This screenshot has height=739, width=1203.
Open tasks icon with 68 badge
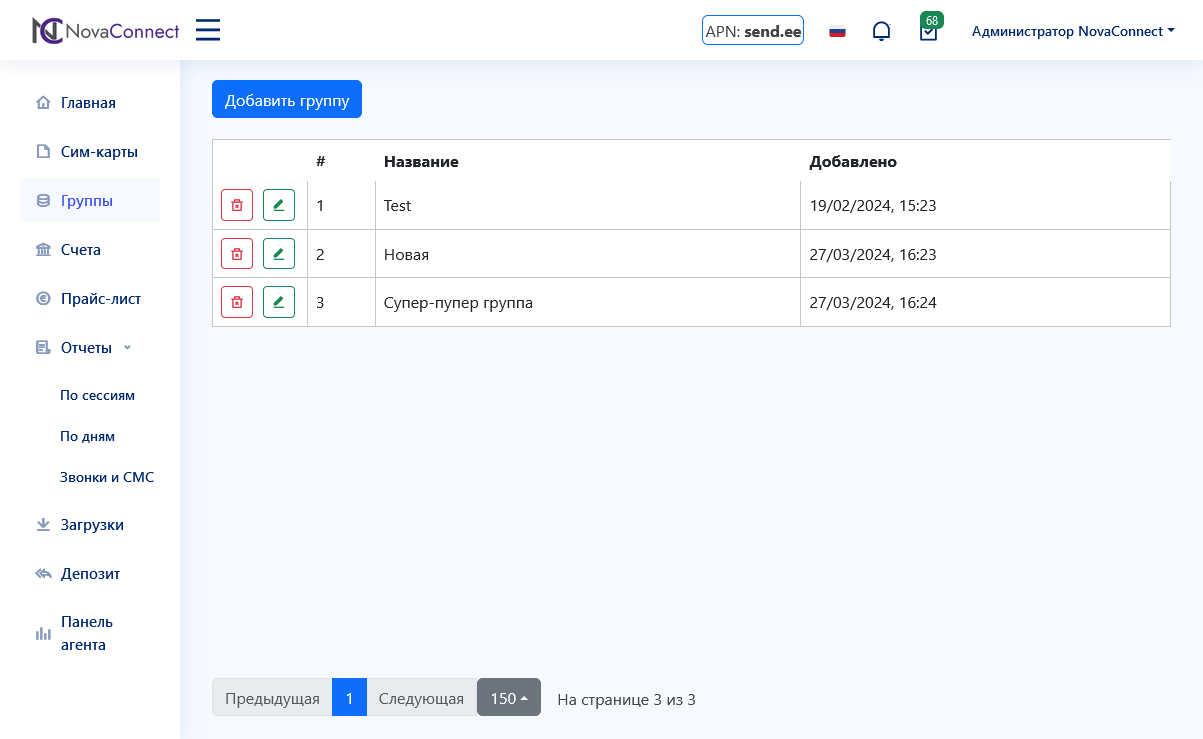pos(928,31)
